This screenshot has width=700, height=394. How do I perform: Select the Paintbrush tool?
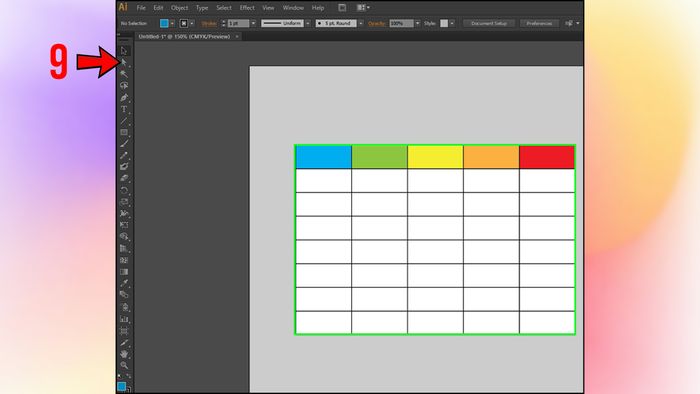[x=124, y=144]
